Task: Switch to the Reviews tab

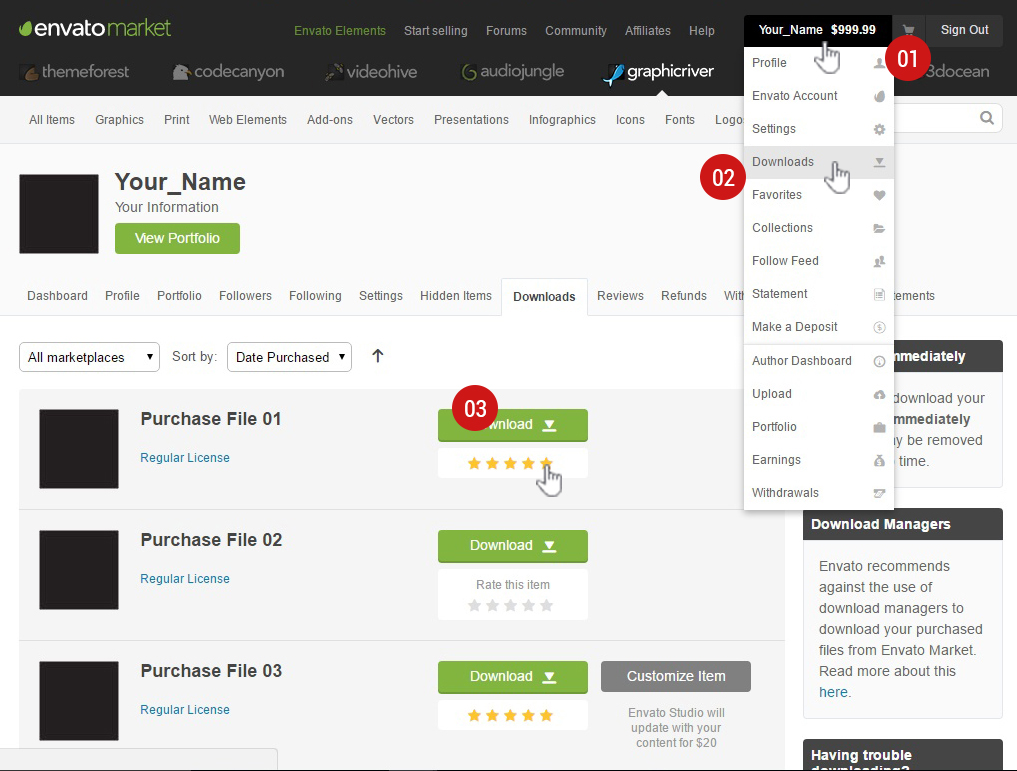Action: point(620,296)
